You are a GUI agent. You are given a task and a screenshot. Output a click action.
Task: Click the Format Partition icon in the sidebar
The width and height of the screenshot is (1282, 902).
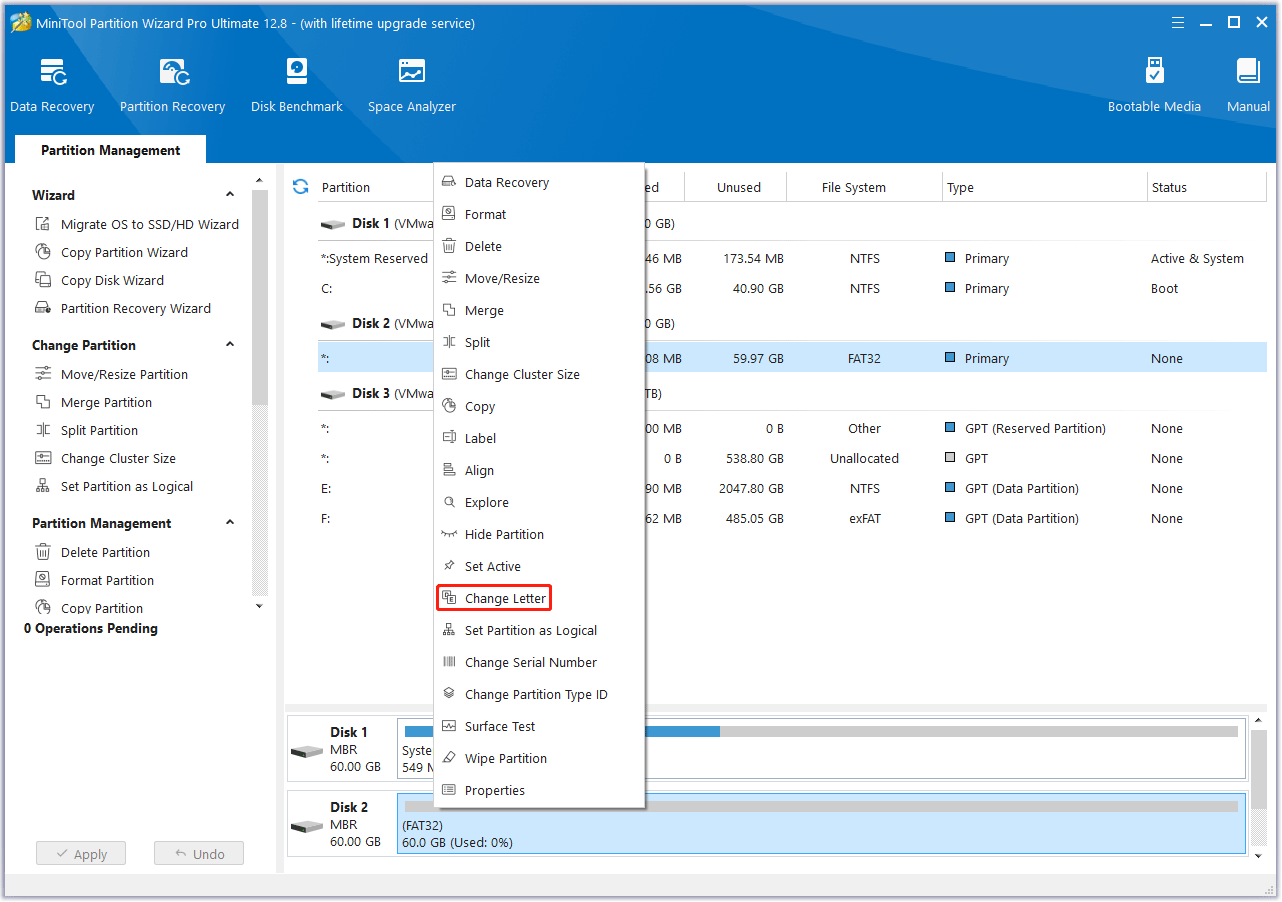(43, 580)
